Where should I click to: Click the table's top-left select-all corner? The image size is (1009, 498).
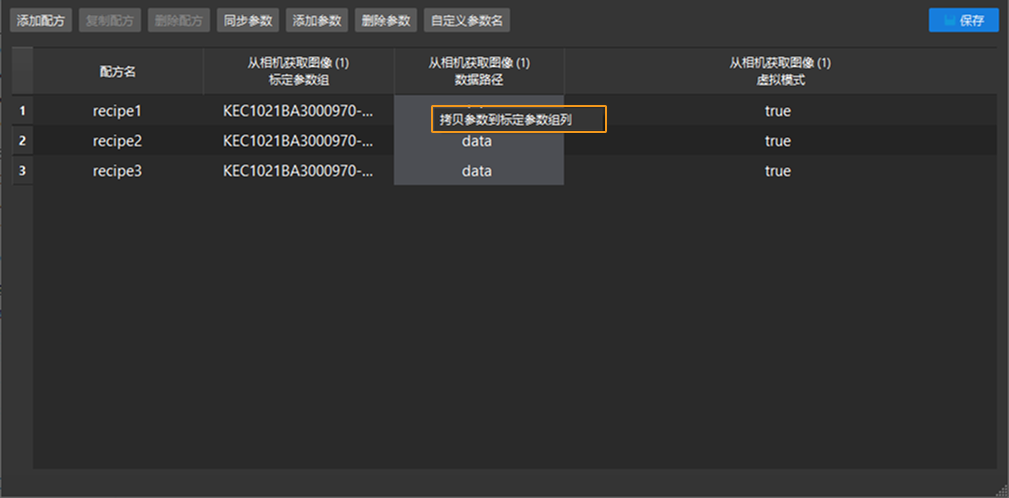[x=23, y=71]
